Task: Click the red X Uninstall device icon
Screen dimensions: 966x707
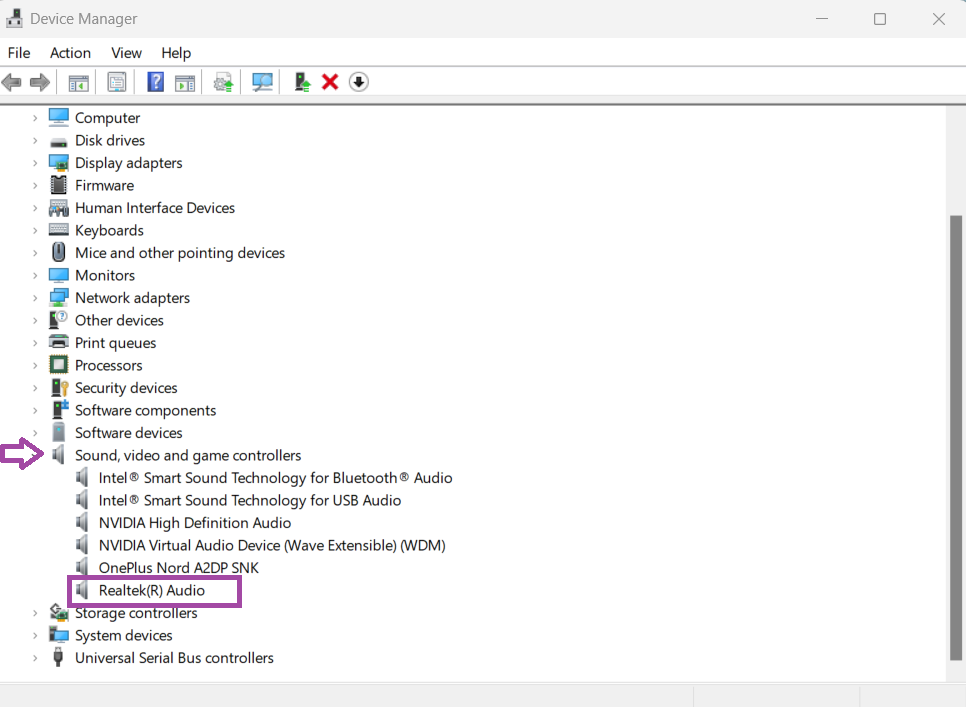Action: pyautogui.click(x=330, y=82)
